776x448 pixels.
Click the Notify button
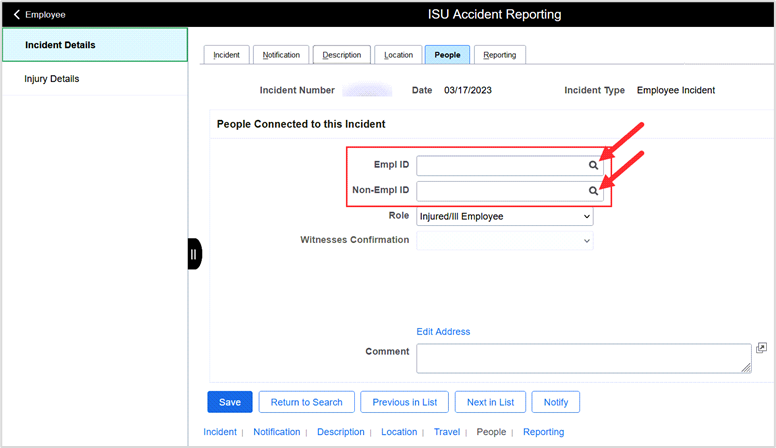pos(556,402)
